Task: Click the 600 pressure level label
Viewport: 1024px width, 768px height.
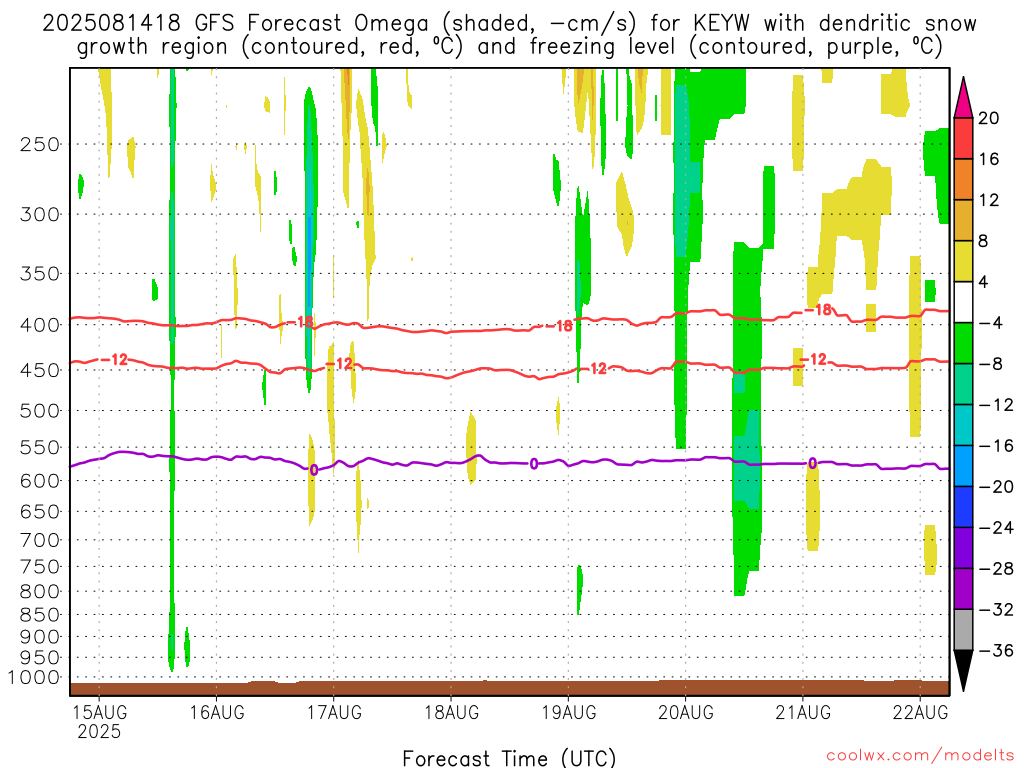Action: click(x=40, y=481)
